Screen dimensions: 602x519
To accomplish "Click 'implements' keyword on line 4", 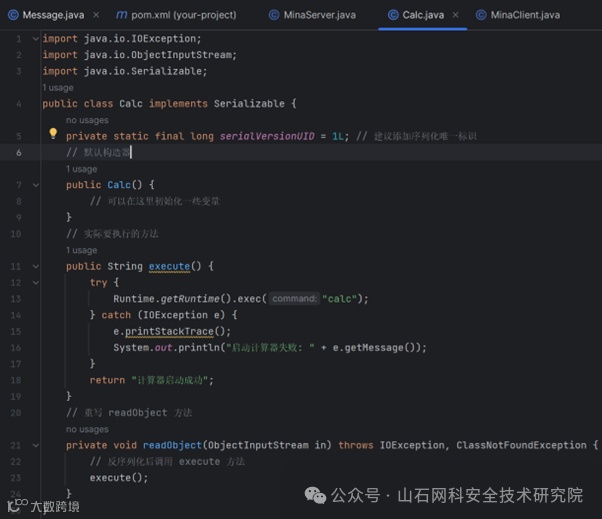I will point(178,104).
